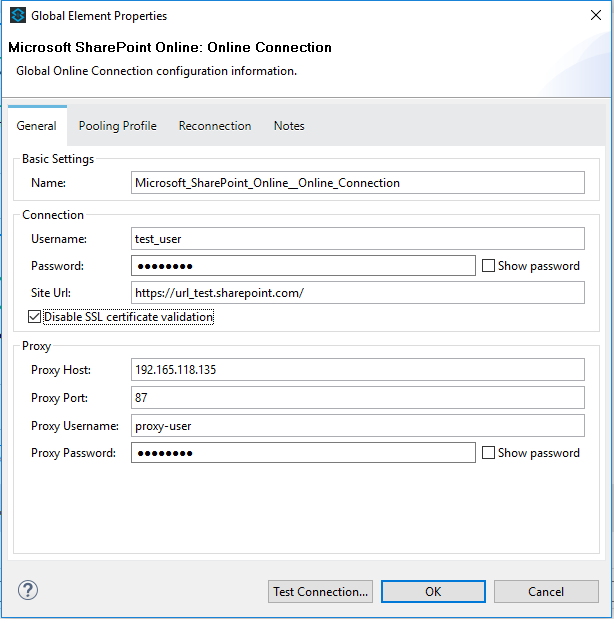Image resolution: width=614 pixels, height=619 pixels.
Task: Click the help question mark icon
Action: point(28,590)
